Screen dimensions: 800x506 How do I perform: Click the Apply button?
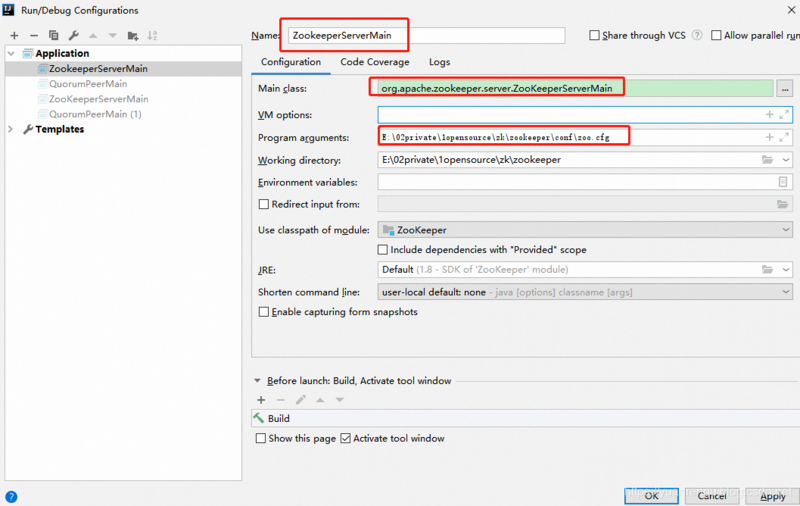[772, 496]
